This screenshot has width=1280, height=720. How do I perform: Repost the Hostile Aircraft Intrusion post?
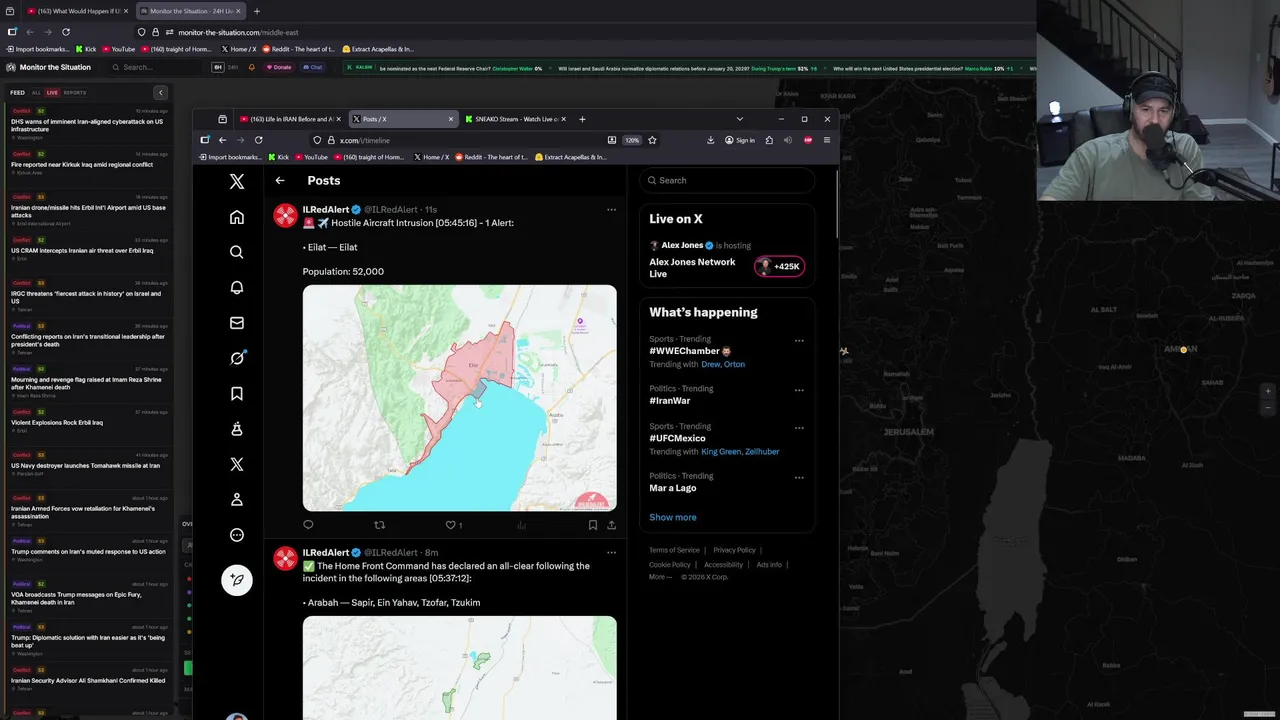pyautogui.click(x=379, y=525)
